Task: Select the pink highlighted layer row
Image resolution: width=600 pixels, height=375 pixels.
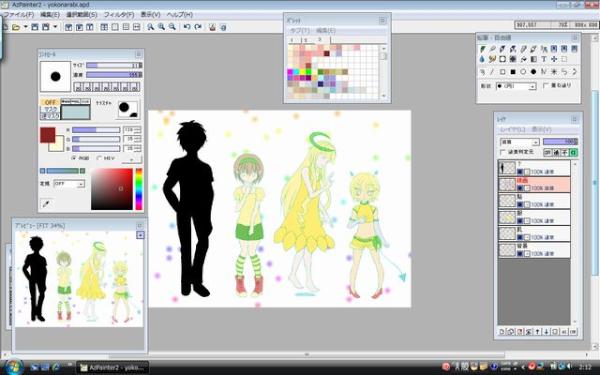Action: pyautogui.click(x=534, y=184)
